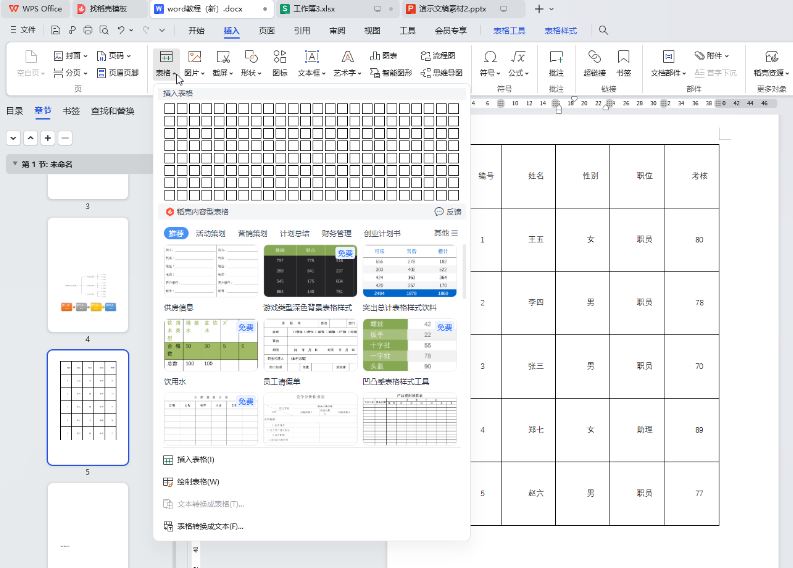This screenshot has width=793, height=568.
Task: Click the Feedback (反馈) link
Action: (x=448, y=212)
